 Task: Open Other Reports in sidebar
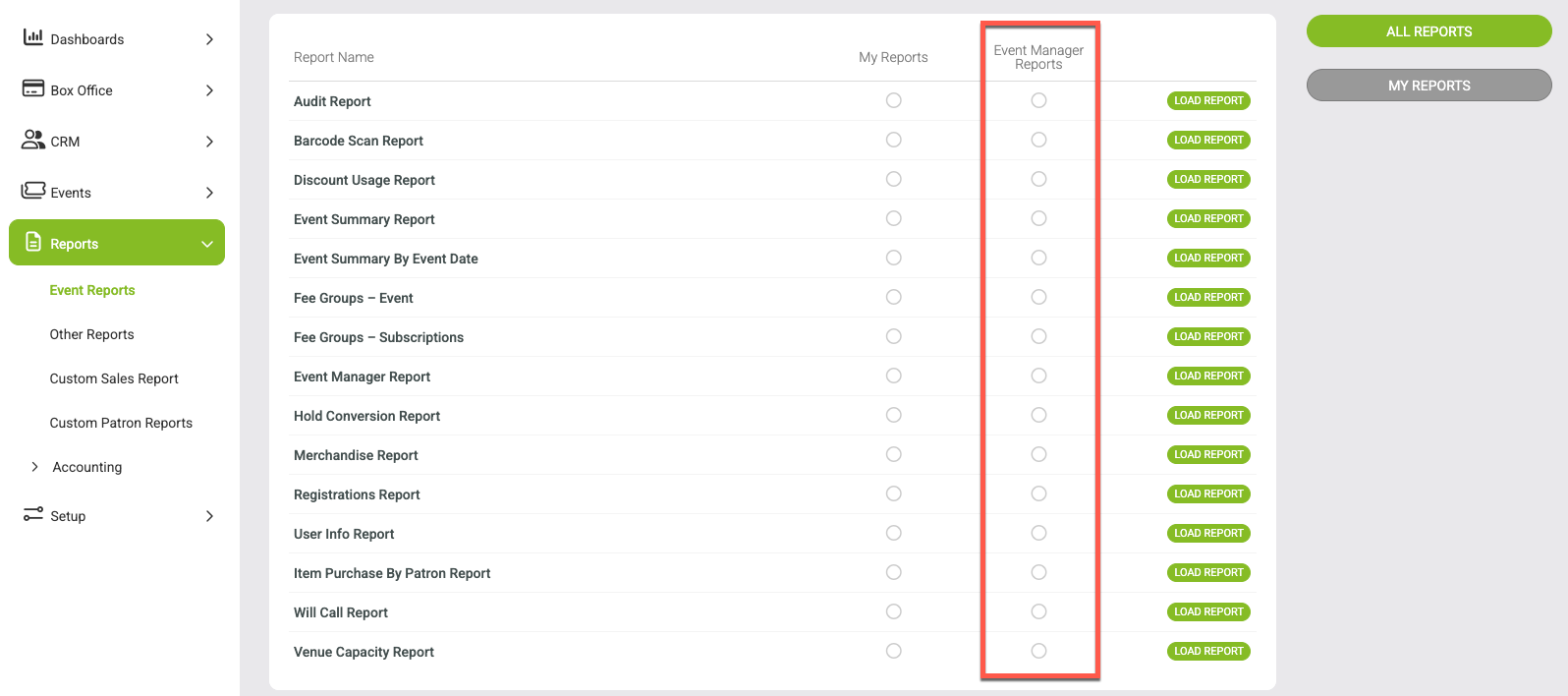(91, 334)
